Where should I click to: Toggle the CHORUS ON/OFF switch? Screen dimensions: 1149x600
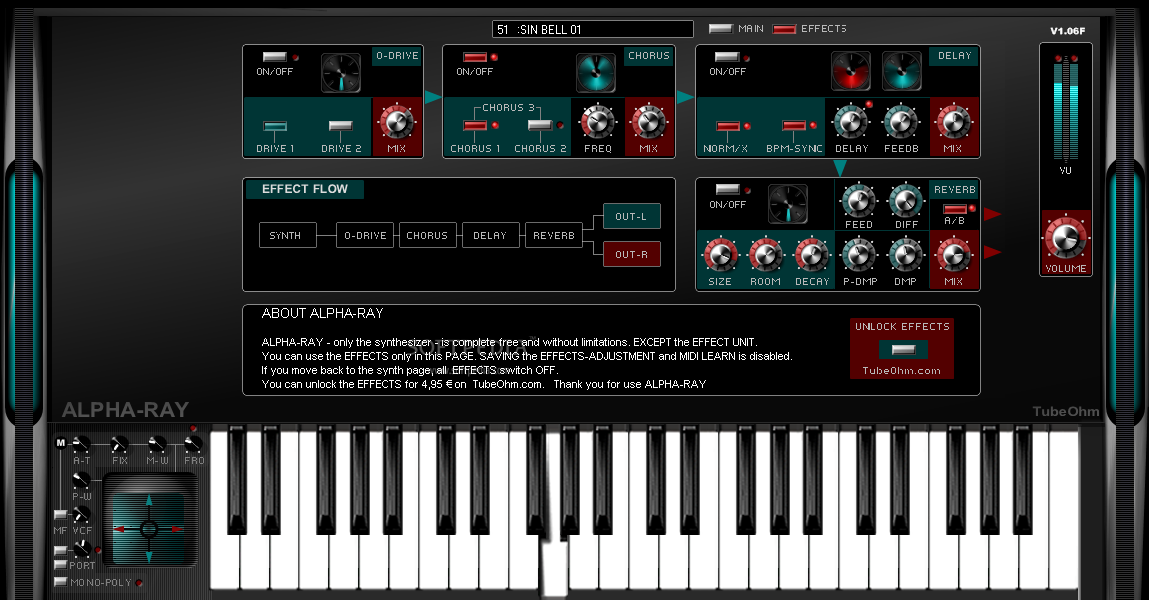point(475,57)
